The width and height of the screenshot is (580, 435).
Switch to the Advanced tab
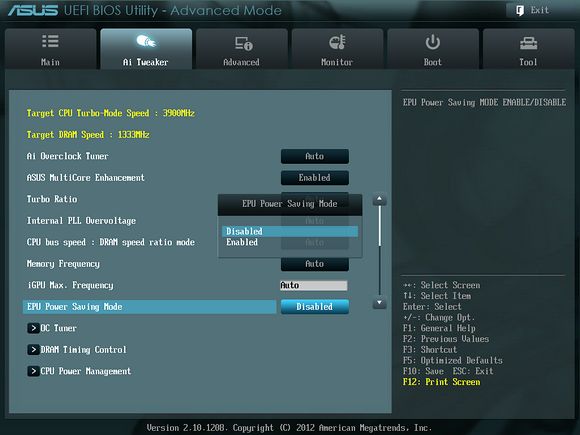[x=242, y=49]
